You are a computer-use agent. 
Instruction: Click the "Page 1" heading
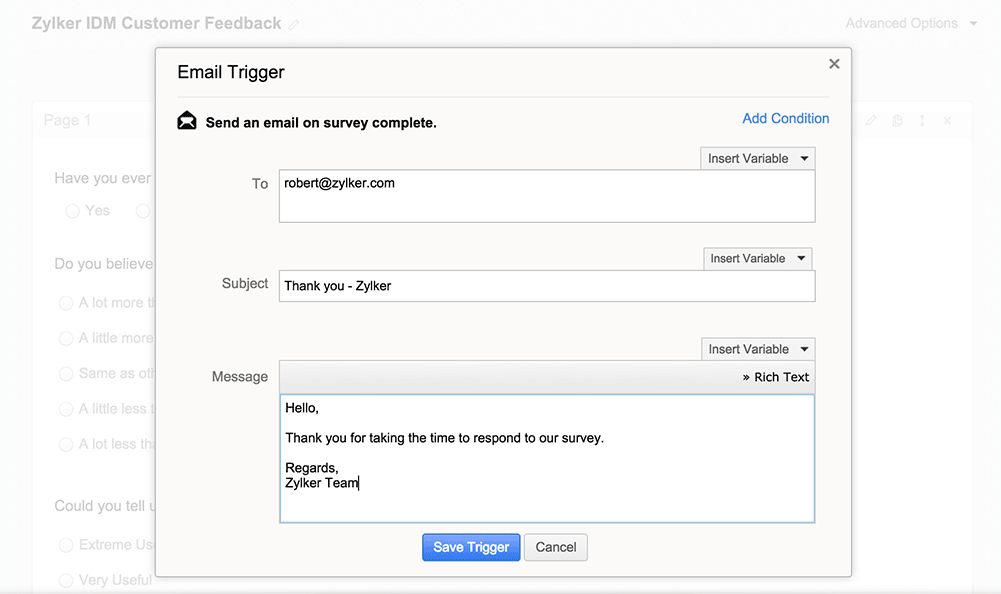pyautogui.click(x=67, y=120)
